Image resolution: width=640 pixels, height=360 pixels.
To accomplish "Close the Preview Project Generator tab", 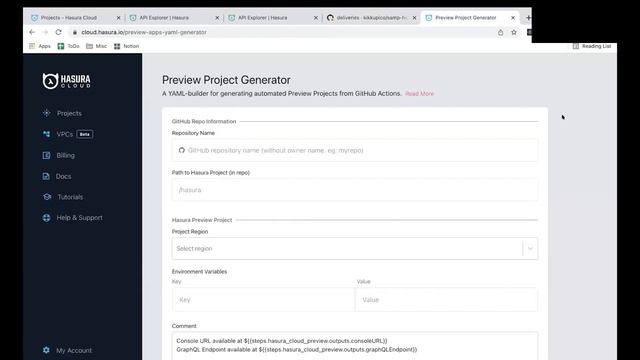I will (x=513, y=18).
